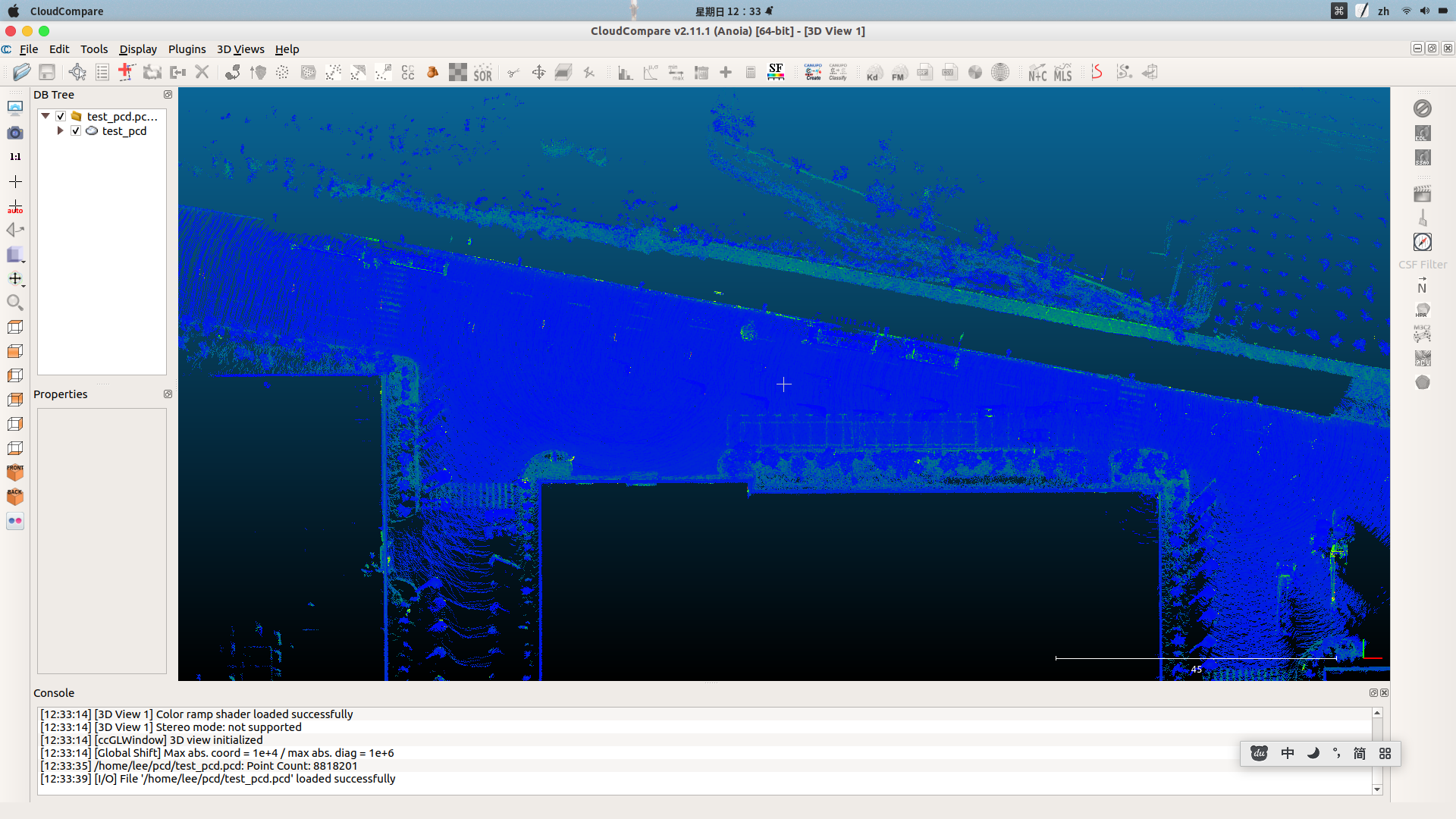Click the clapperboard animation icon

pyautogui.click(x=1423, y=193)
